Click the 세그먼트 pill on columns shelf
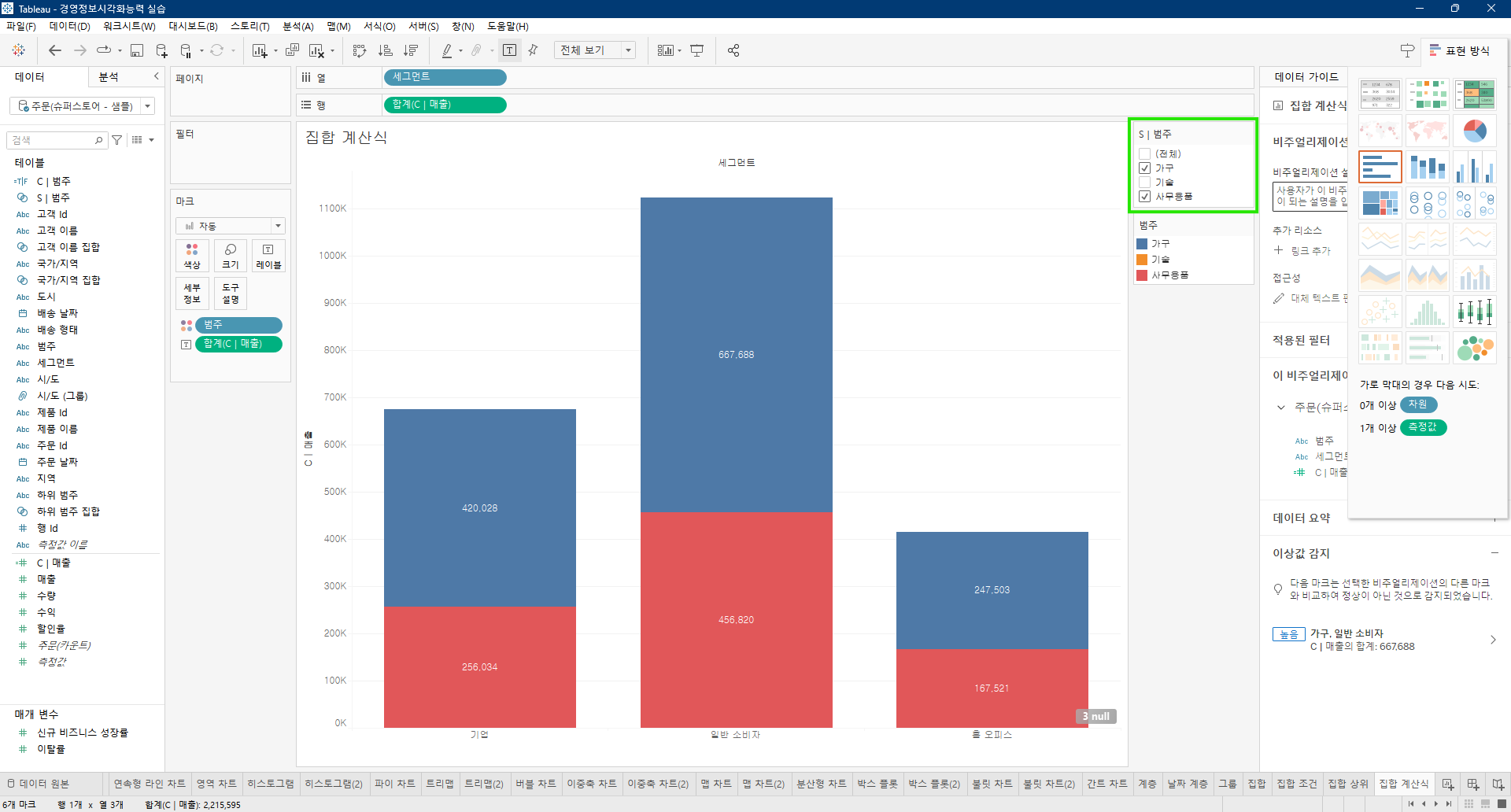 445,77
